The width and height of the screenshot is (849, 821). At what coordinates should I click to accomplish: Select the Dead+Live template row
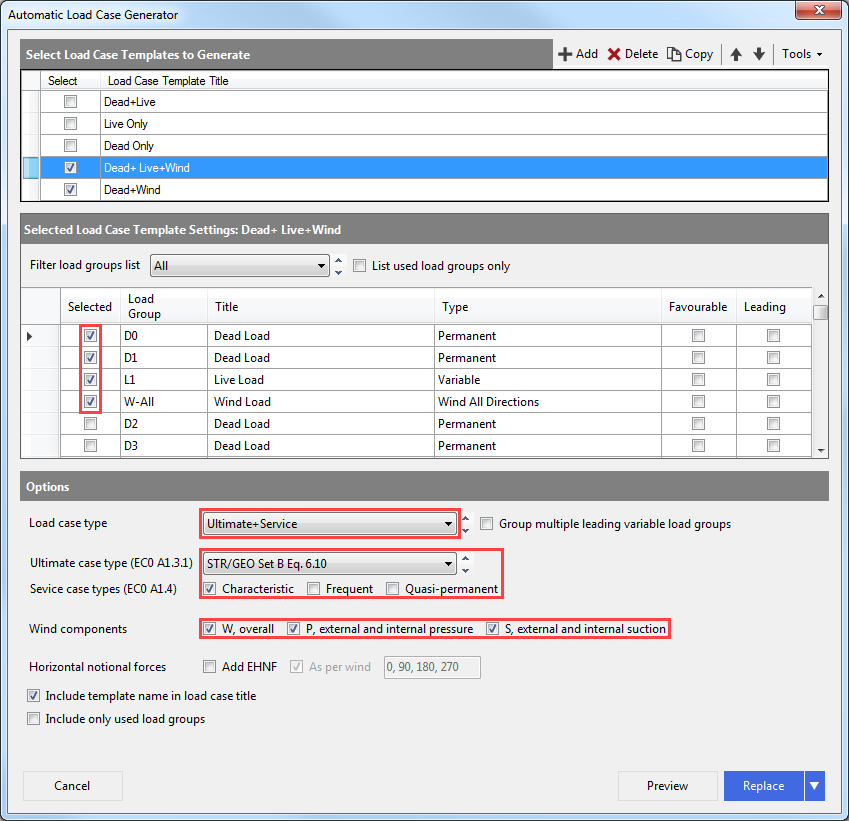coord(130,102)
